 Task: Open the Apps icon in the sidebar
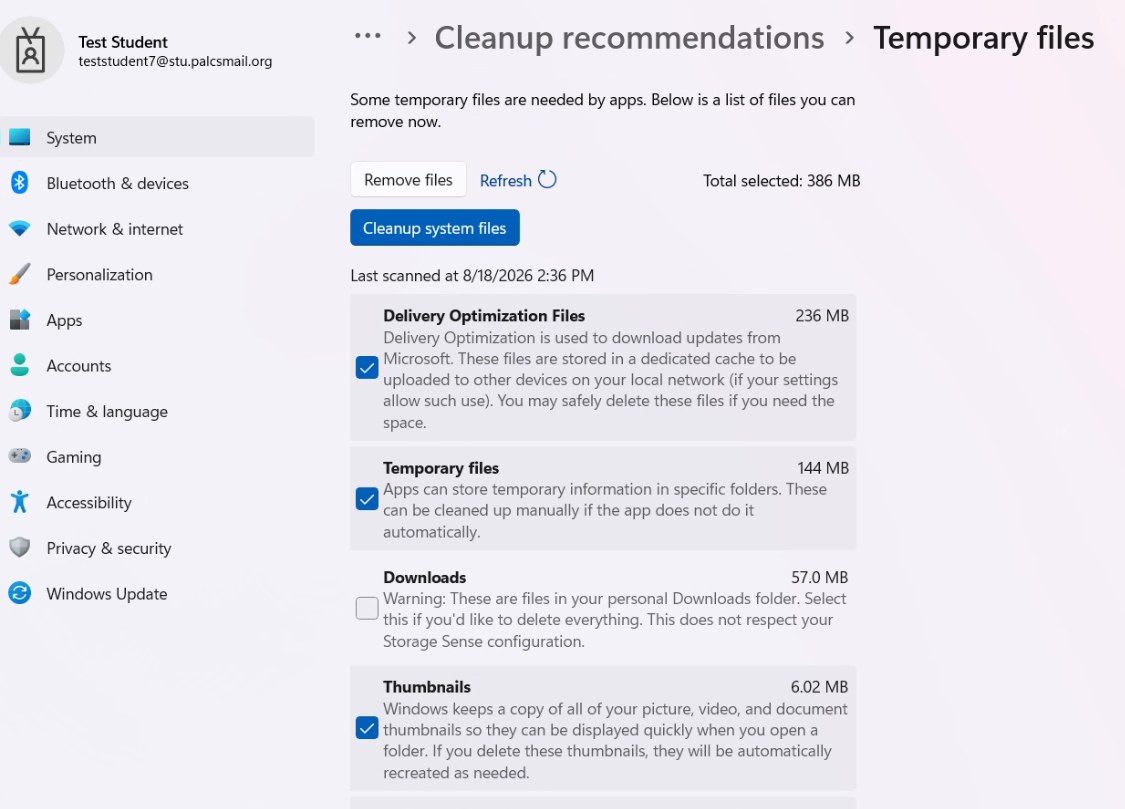[x=19, y=320]
